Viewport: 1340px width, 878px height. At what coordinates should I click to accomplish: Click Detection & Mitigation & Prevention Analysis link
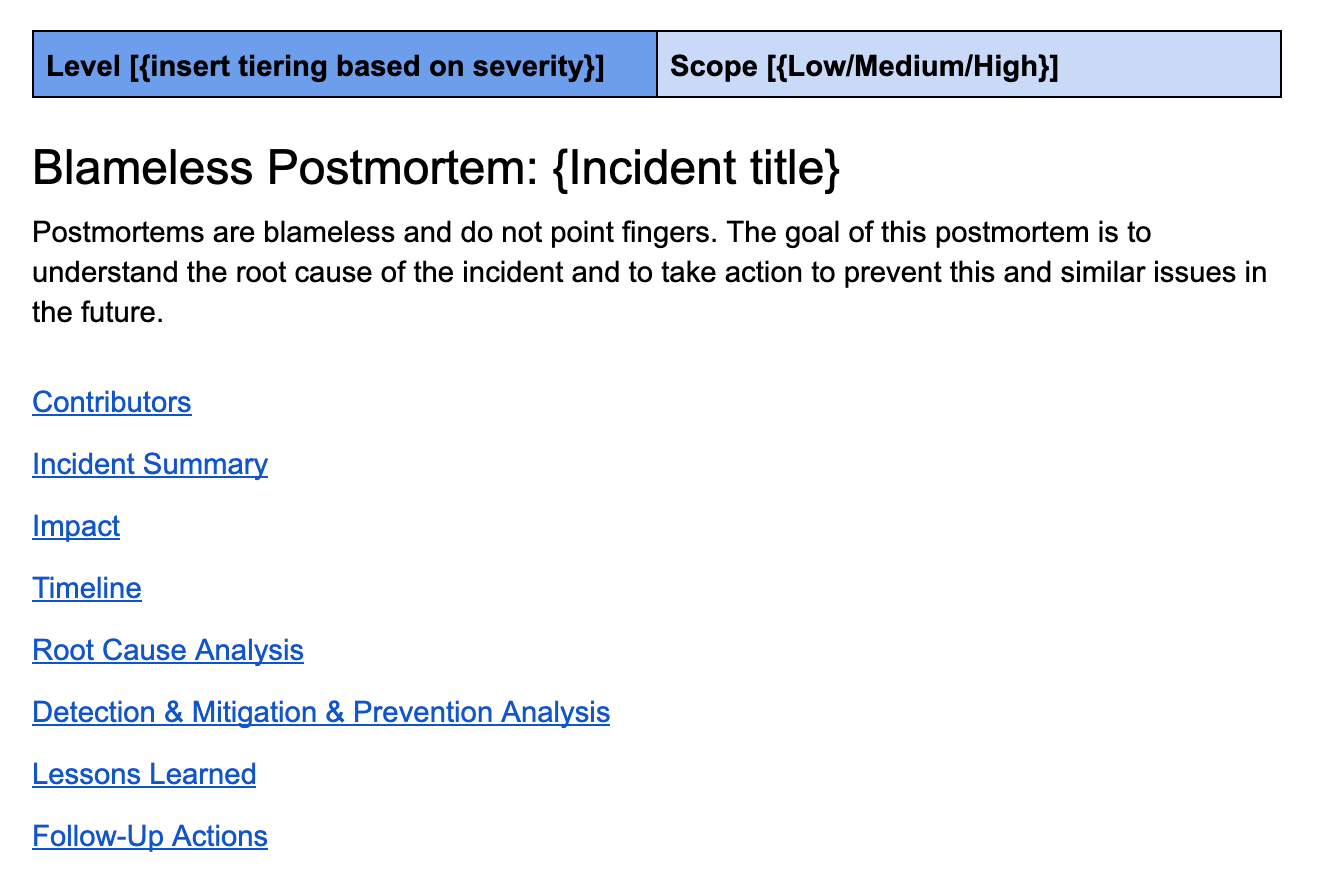tap(321, 712)
